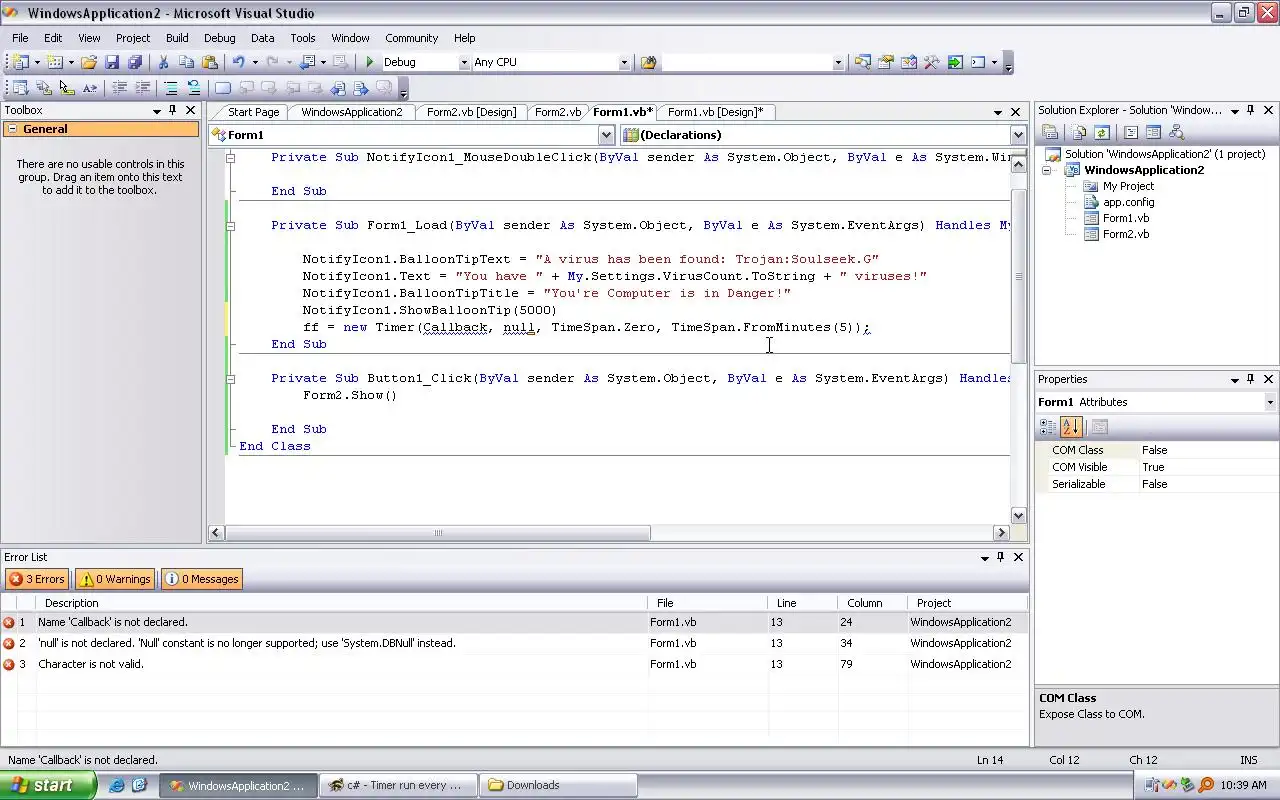Click Display an Object Member List icon

(19, 88)
